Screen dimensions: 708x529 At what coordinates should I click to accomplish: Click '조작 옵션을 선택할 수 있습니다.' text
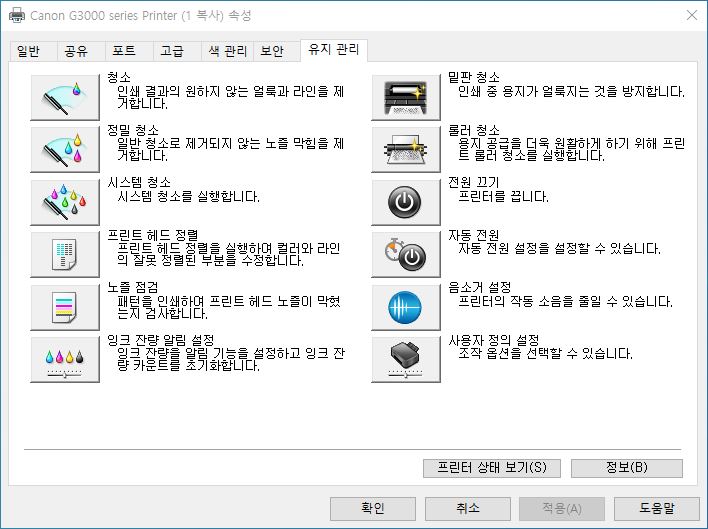pos(545,353)
